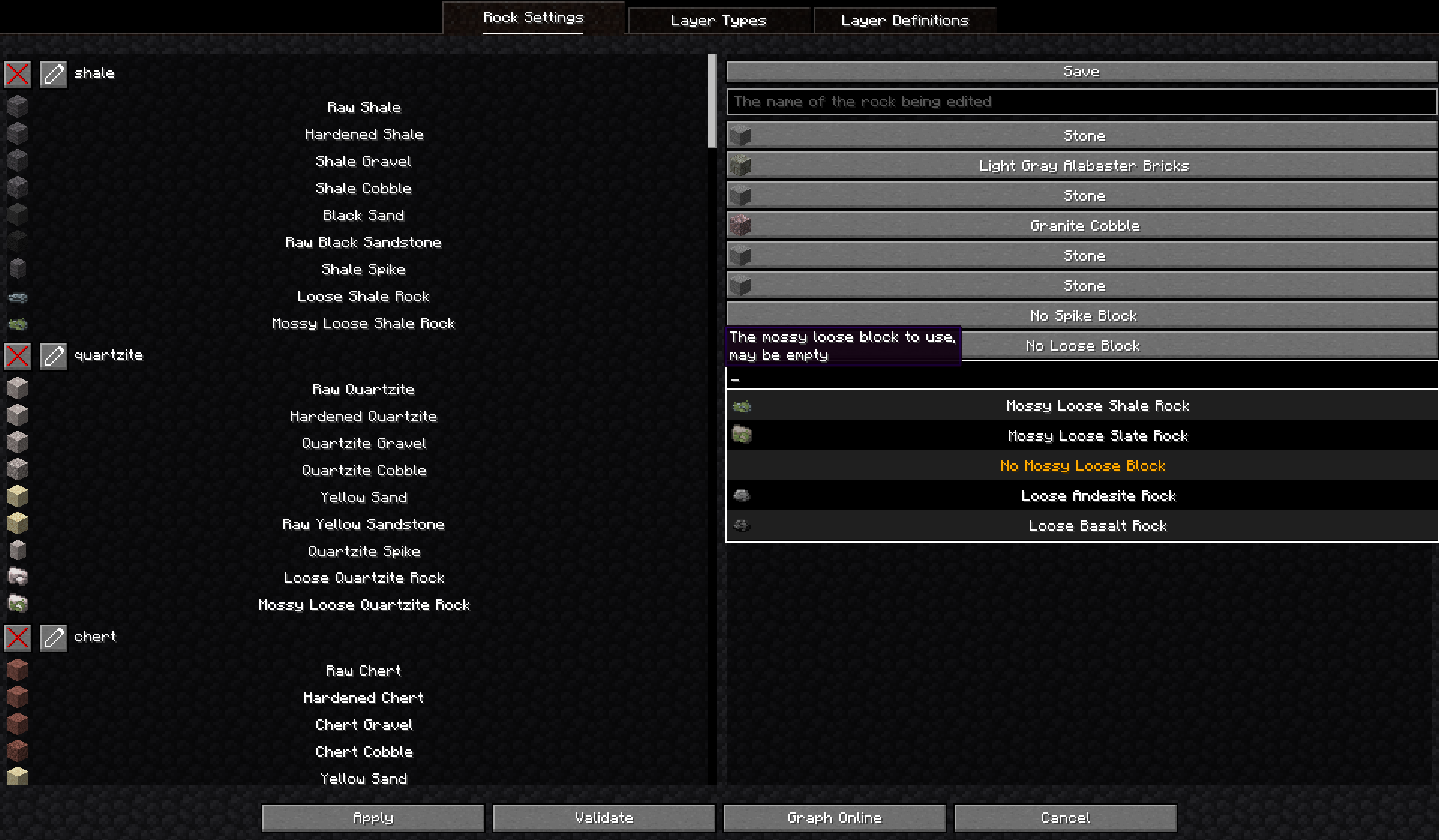
Task: Click the Loose Shale Rock icon
Action: [x=18, y=297]
